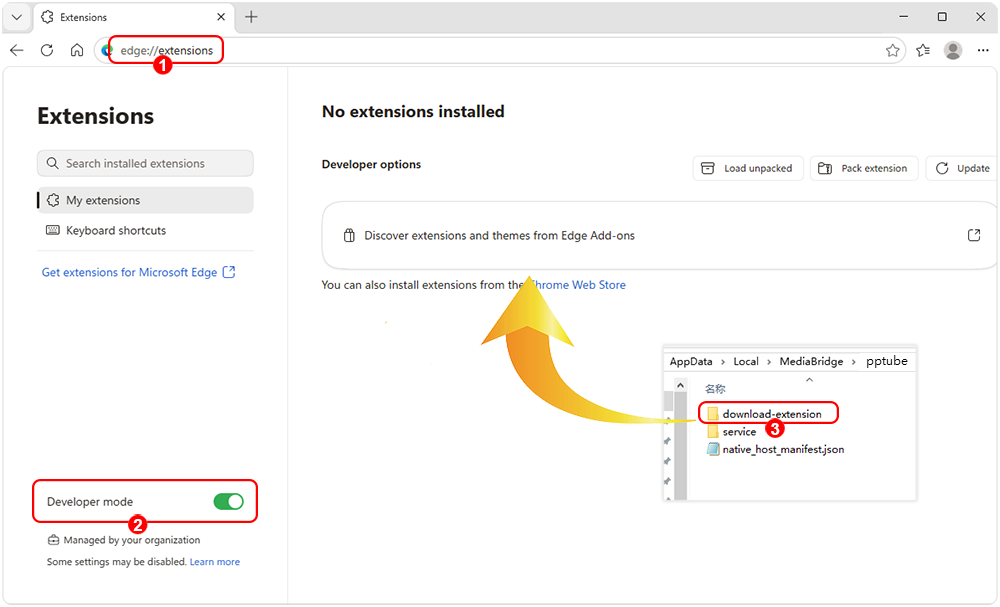Open Discover extensions and themes card
The width and height of the screenshot is (1000, 607).
click(x=659, y=235)
